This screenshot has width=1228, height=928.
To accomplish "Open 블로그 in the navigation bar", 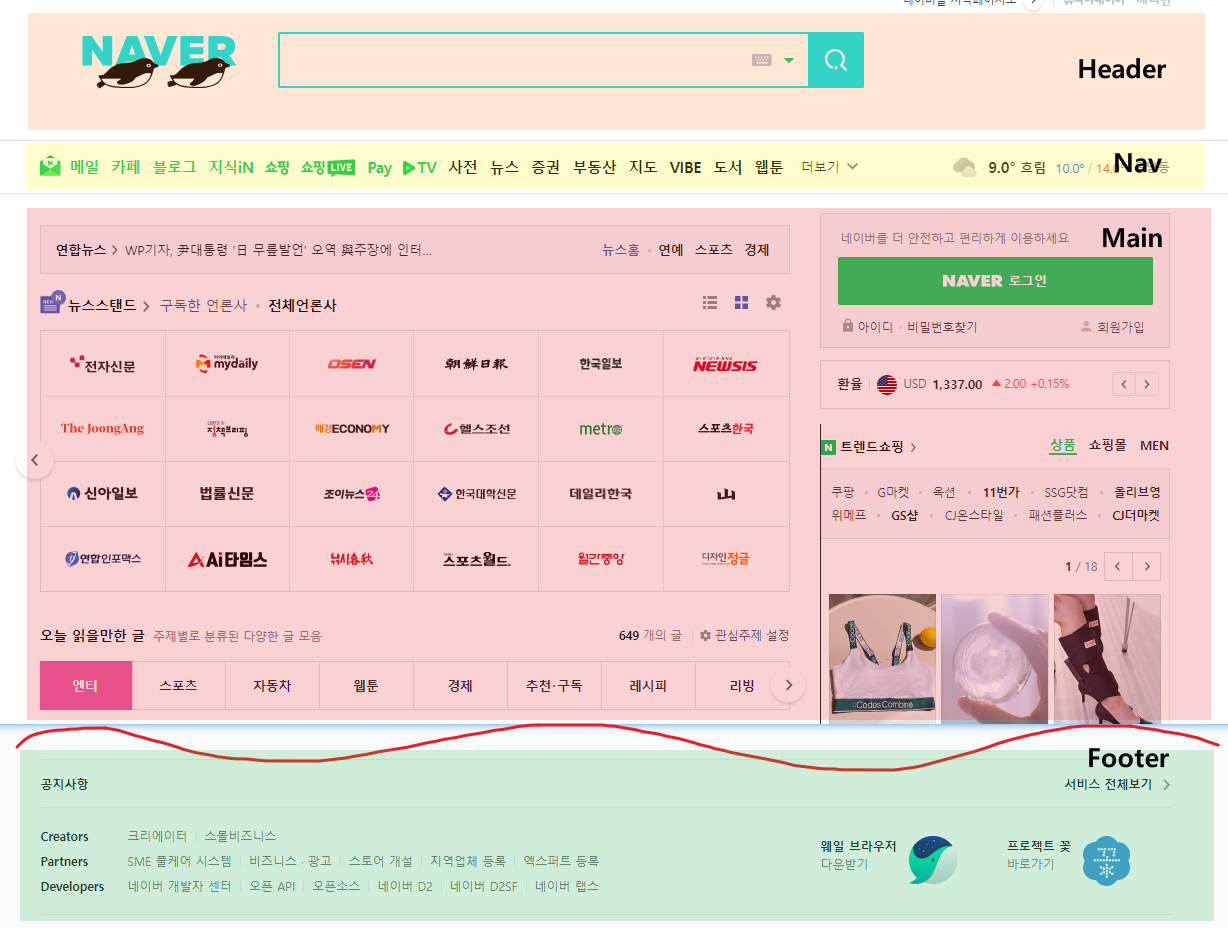I will (175, 167).
